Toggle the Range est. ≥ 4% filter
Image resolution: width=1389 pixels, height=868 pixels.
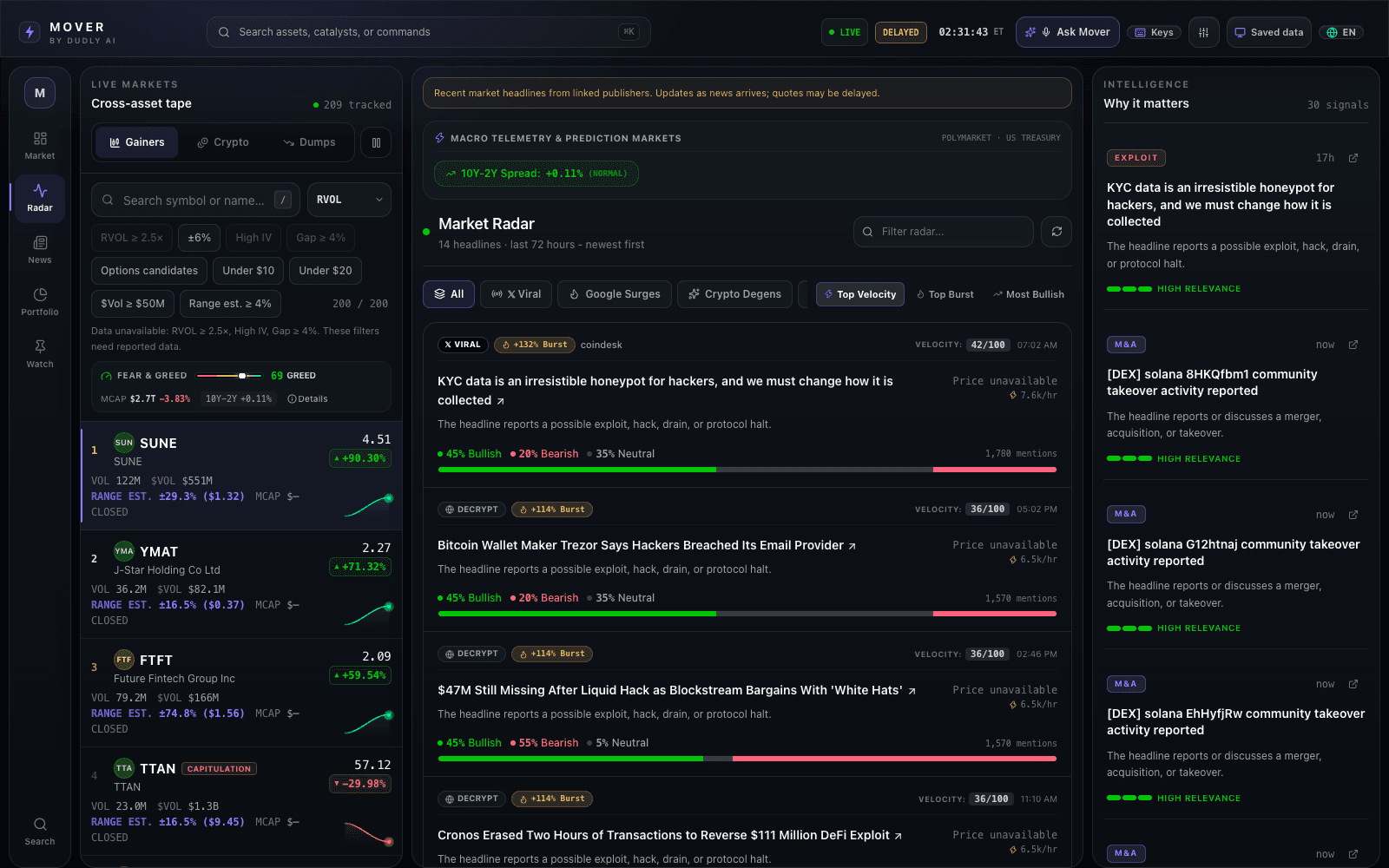click(x=230, y=304)
